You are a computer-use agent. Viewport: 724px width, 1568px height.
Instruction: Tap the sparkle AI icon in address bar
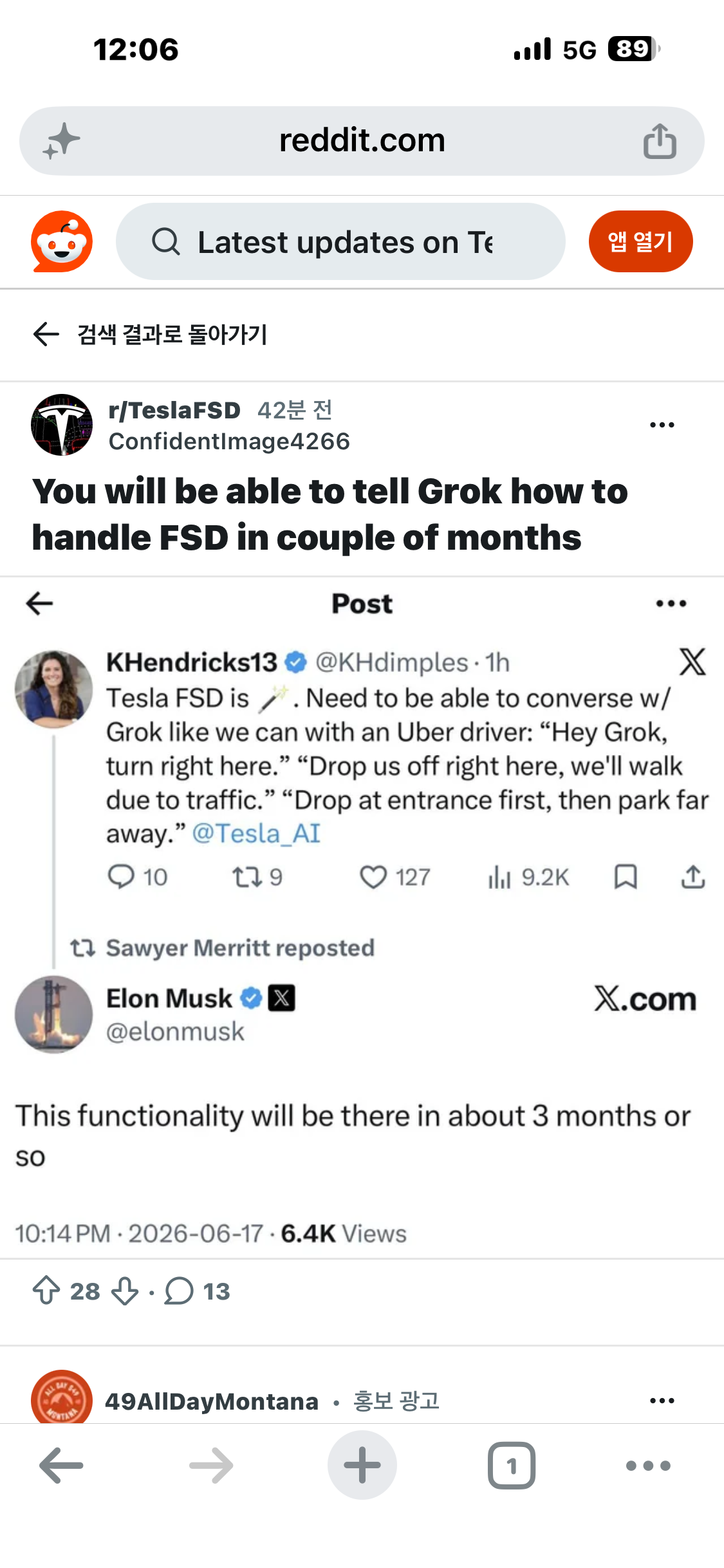(61, 141)
